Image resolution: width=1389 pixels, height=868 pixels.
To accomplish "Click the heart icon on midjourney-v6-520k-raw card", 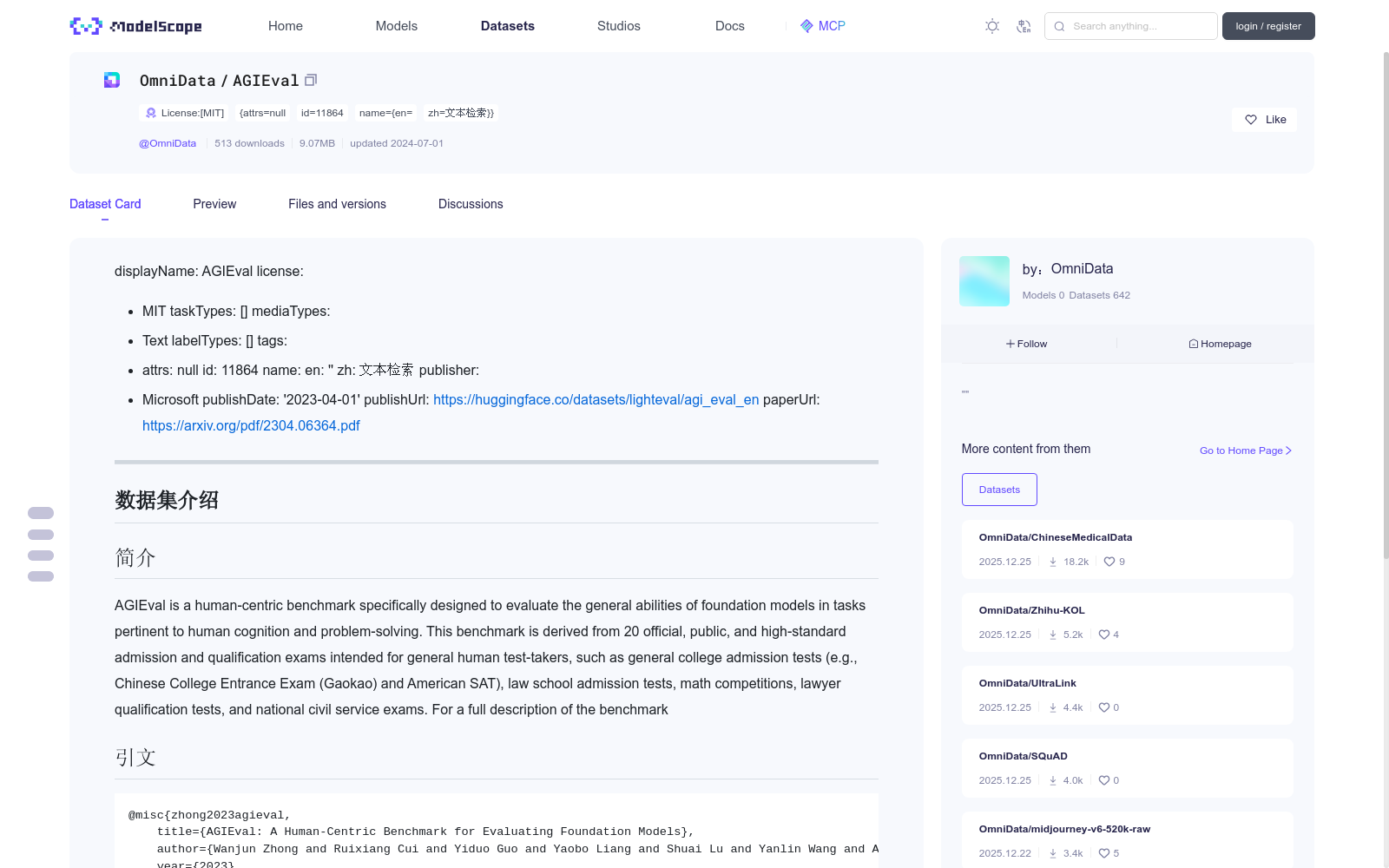I will (x=1104, y=853).
